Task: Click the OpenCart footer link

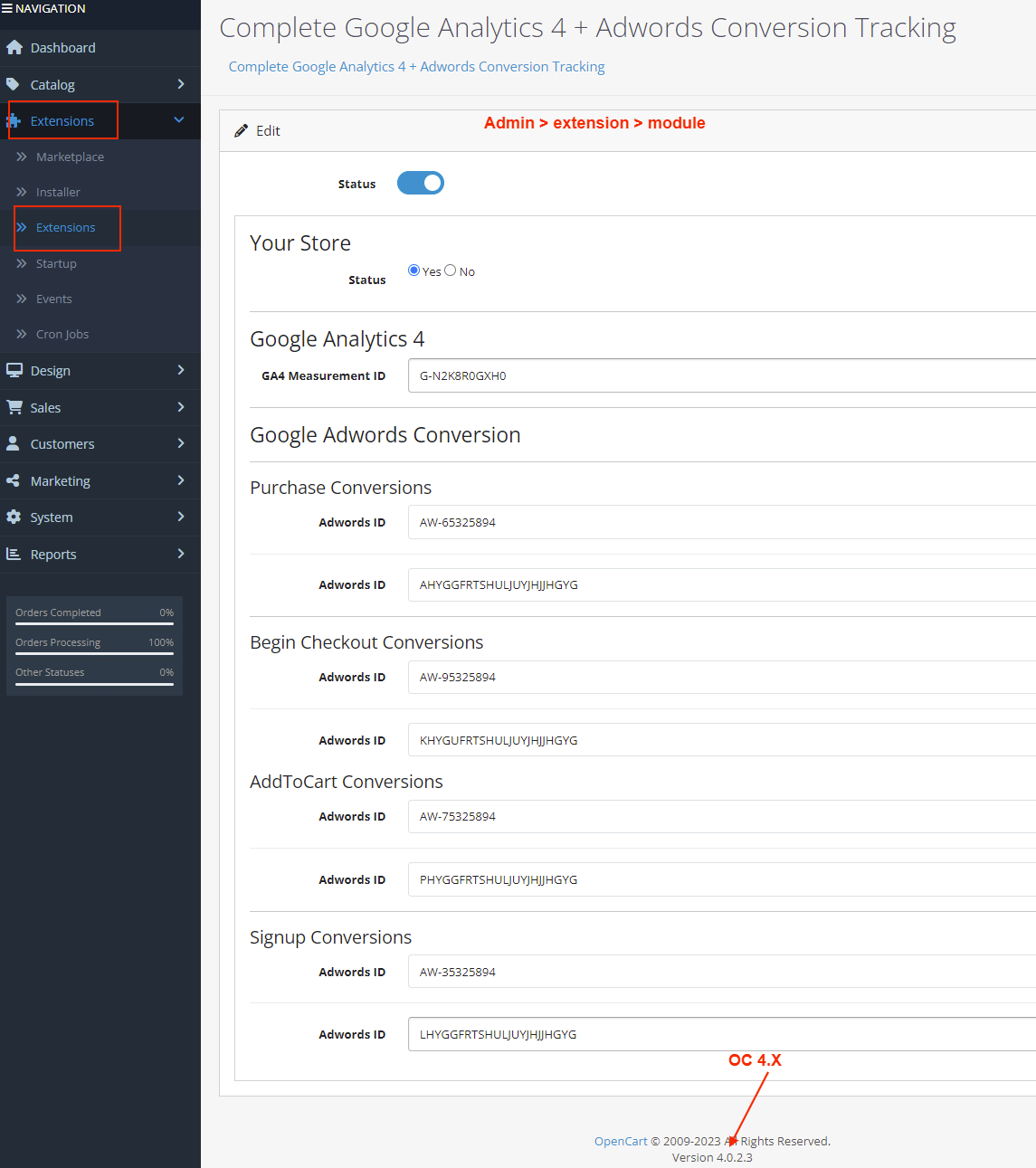Action: pos(620,1141)
